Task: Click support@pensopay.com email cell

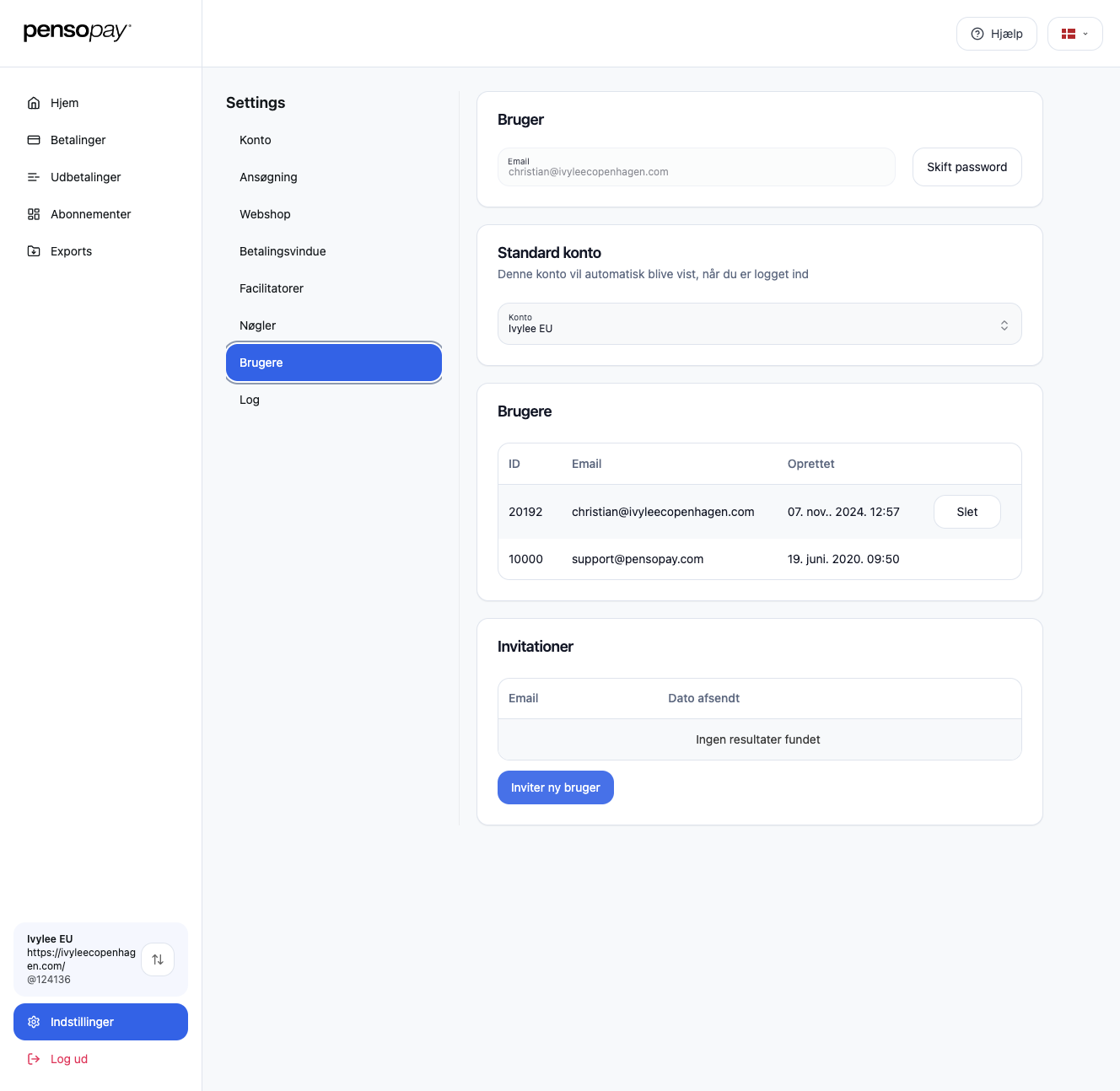Action: (638, 559)
